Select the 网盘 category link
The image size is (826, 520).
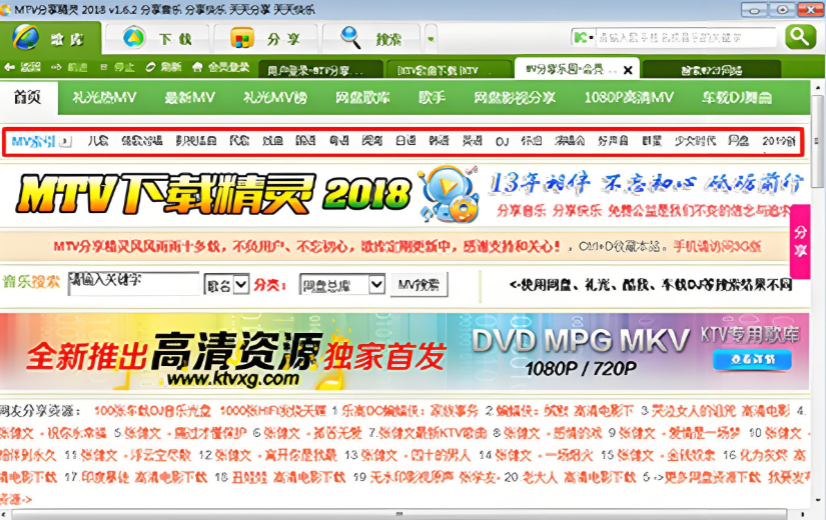pos(738,141)
